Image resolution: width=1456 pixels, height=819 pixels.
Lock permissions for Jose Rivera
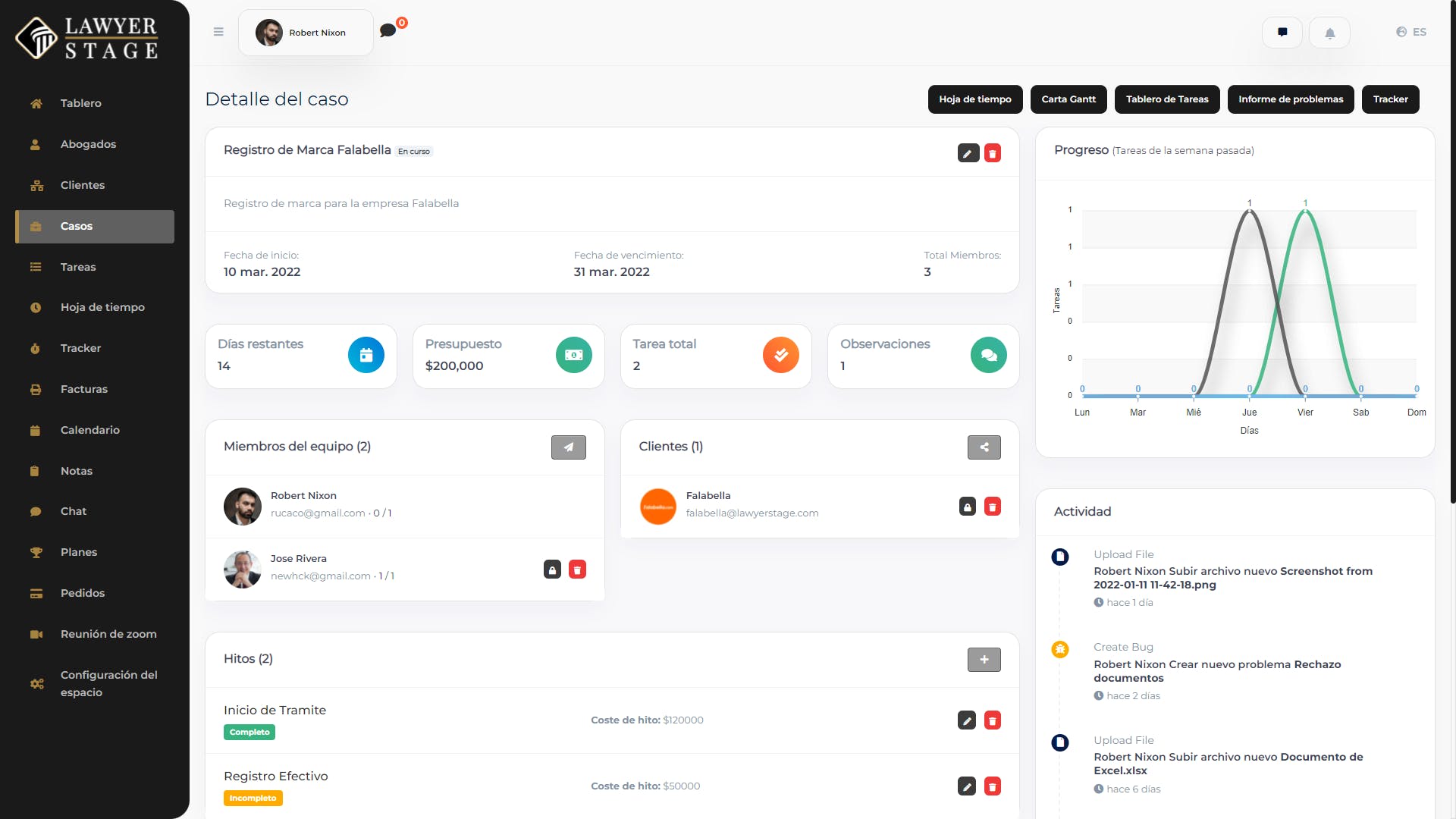[553, 570]
